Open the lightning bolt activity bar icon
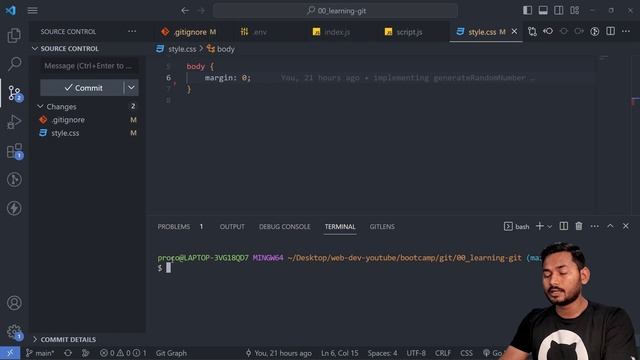The image size is (640, 360). click(14, 208)
